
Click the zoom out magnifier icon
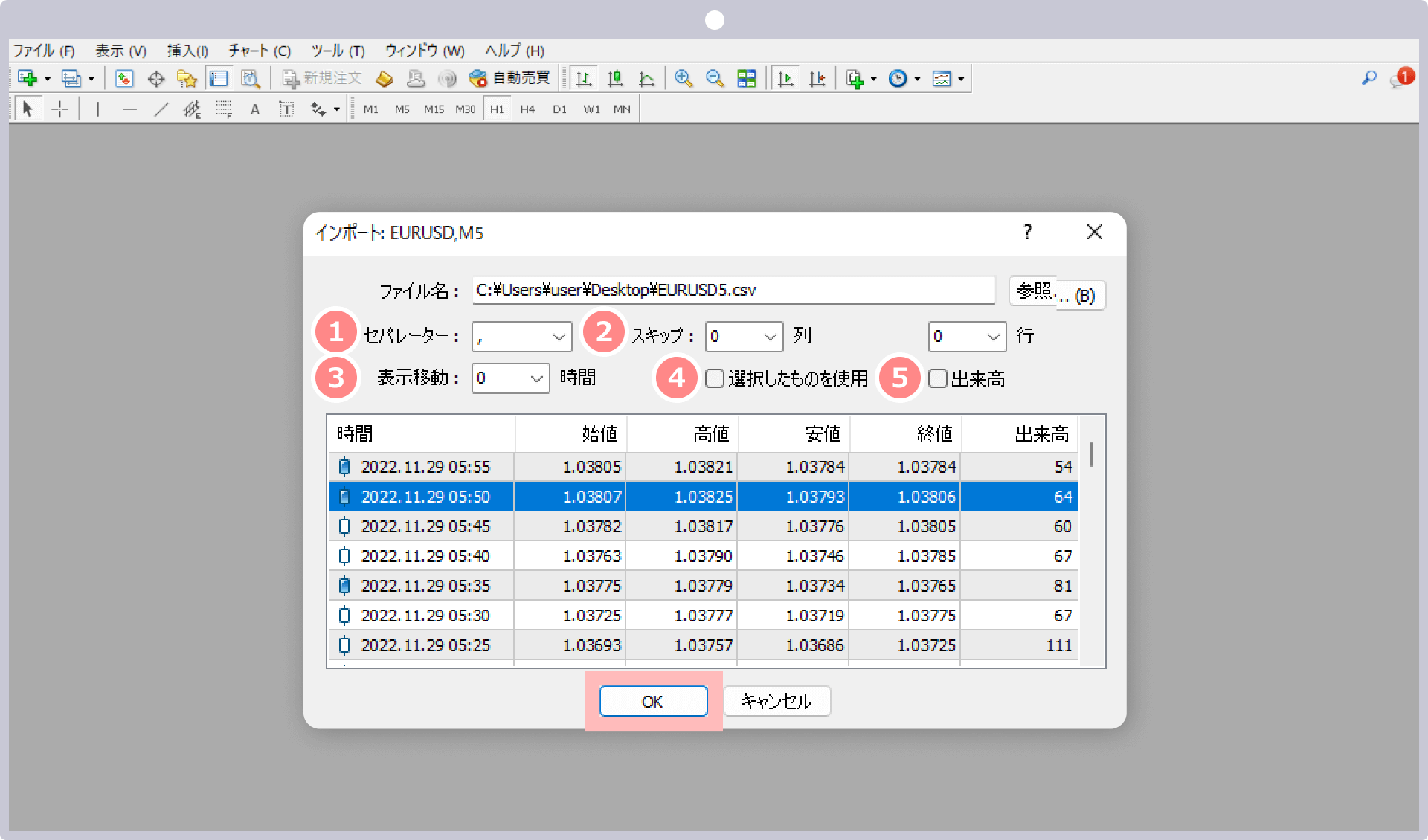[x=715, y=78]
